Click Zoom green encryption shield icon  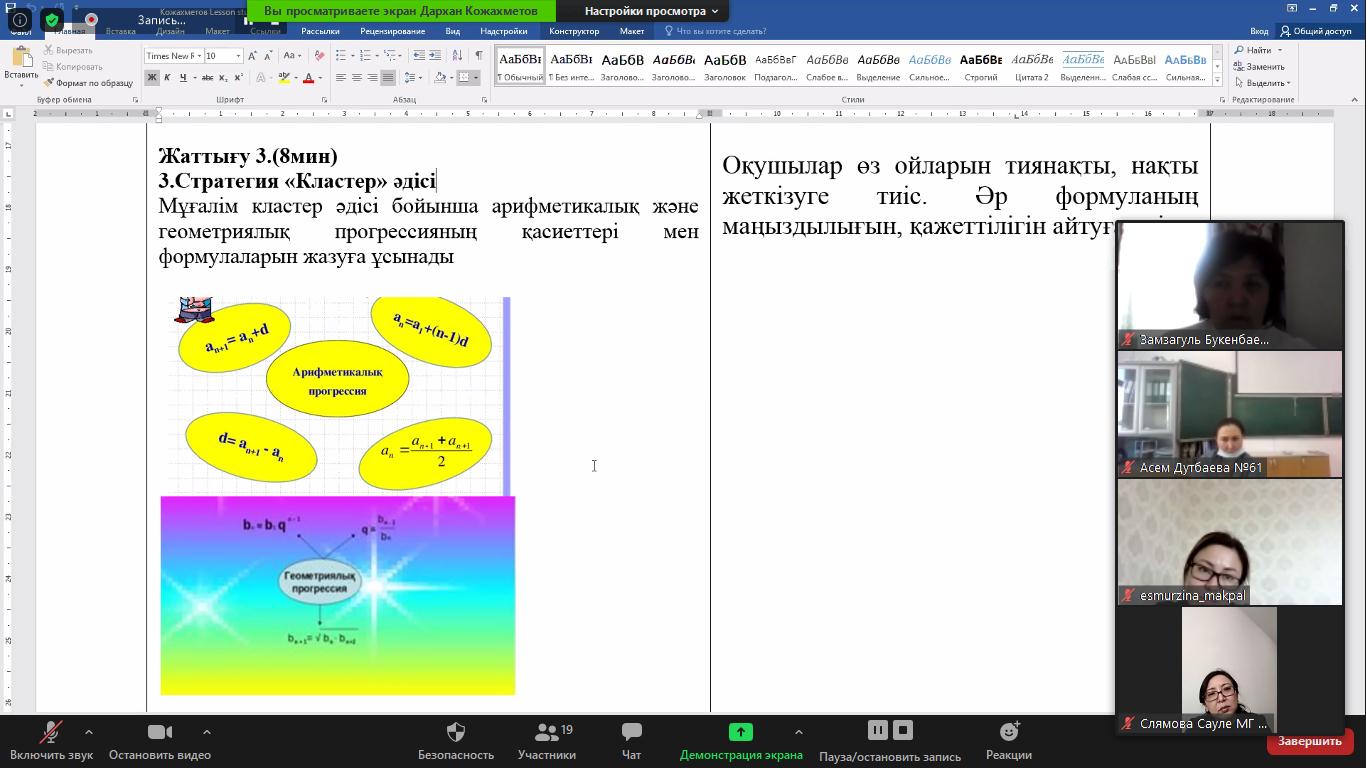(52, 19)
